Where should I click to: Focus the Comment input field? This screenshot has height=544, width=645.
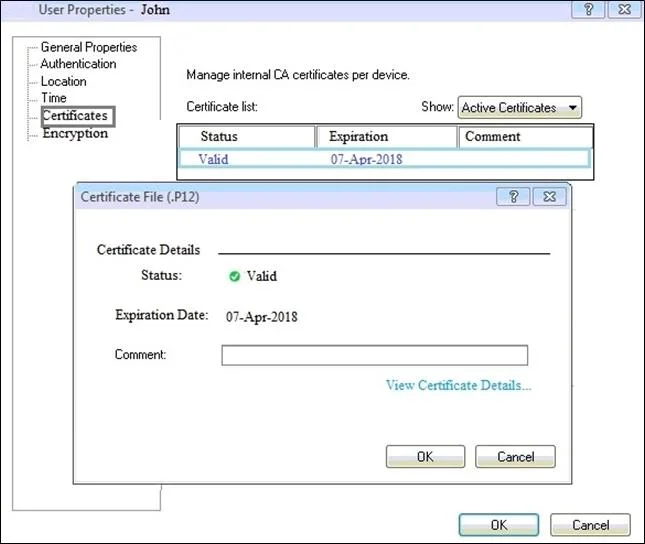coord(374,355)
